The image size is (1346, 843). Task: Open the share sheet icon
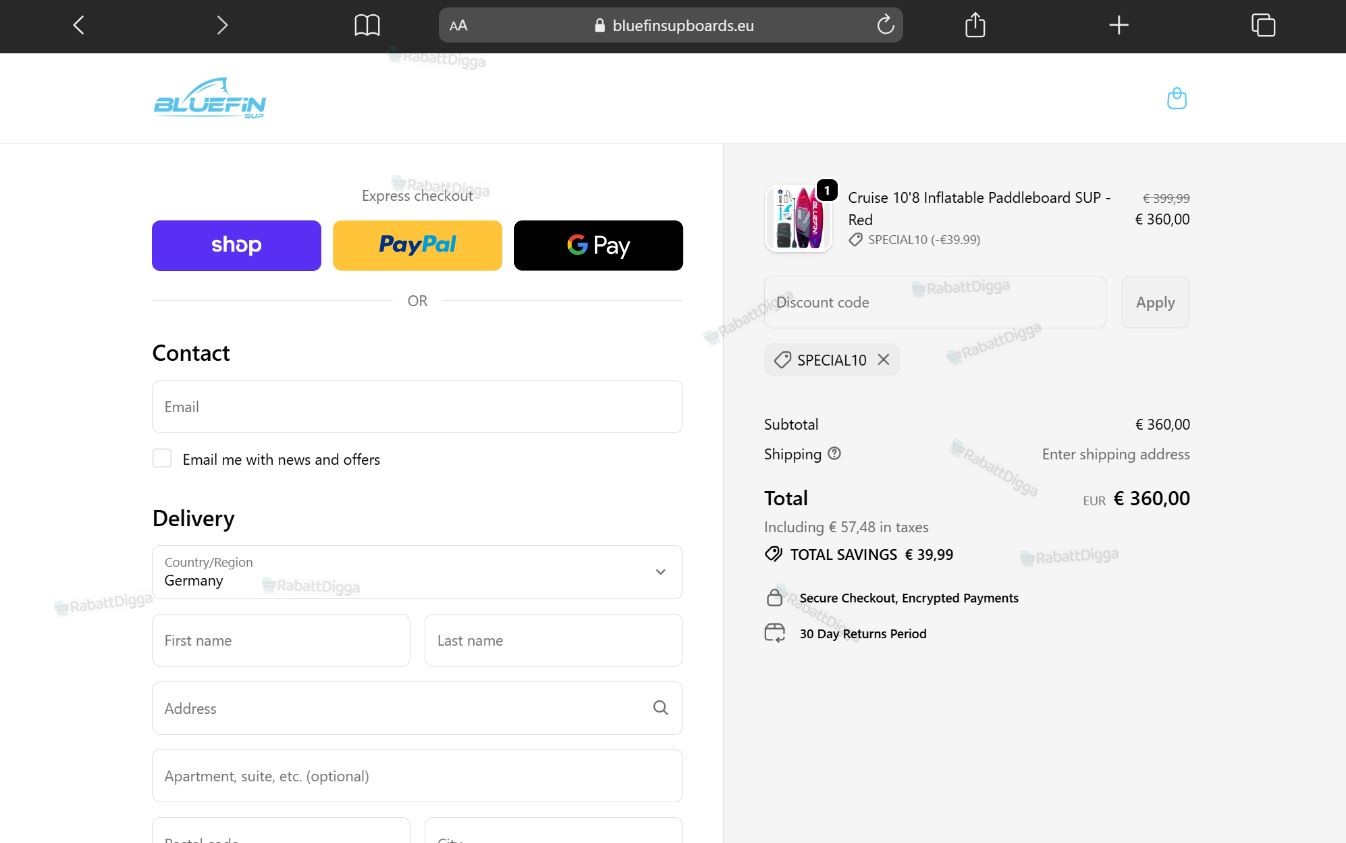pyautogui.click(x=975, y=25)
